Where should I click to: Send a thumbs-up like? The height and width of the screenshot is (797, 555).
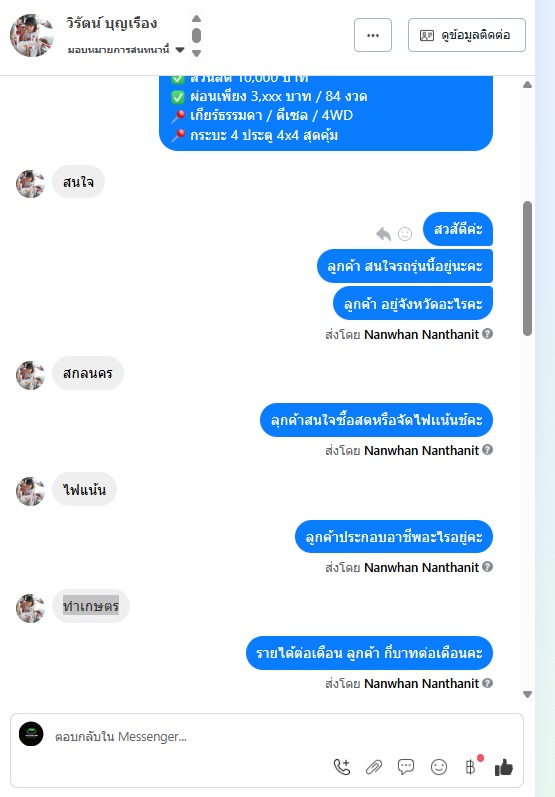pyautogui.click(x=504, y=767)
